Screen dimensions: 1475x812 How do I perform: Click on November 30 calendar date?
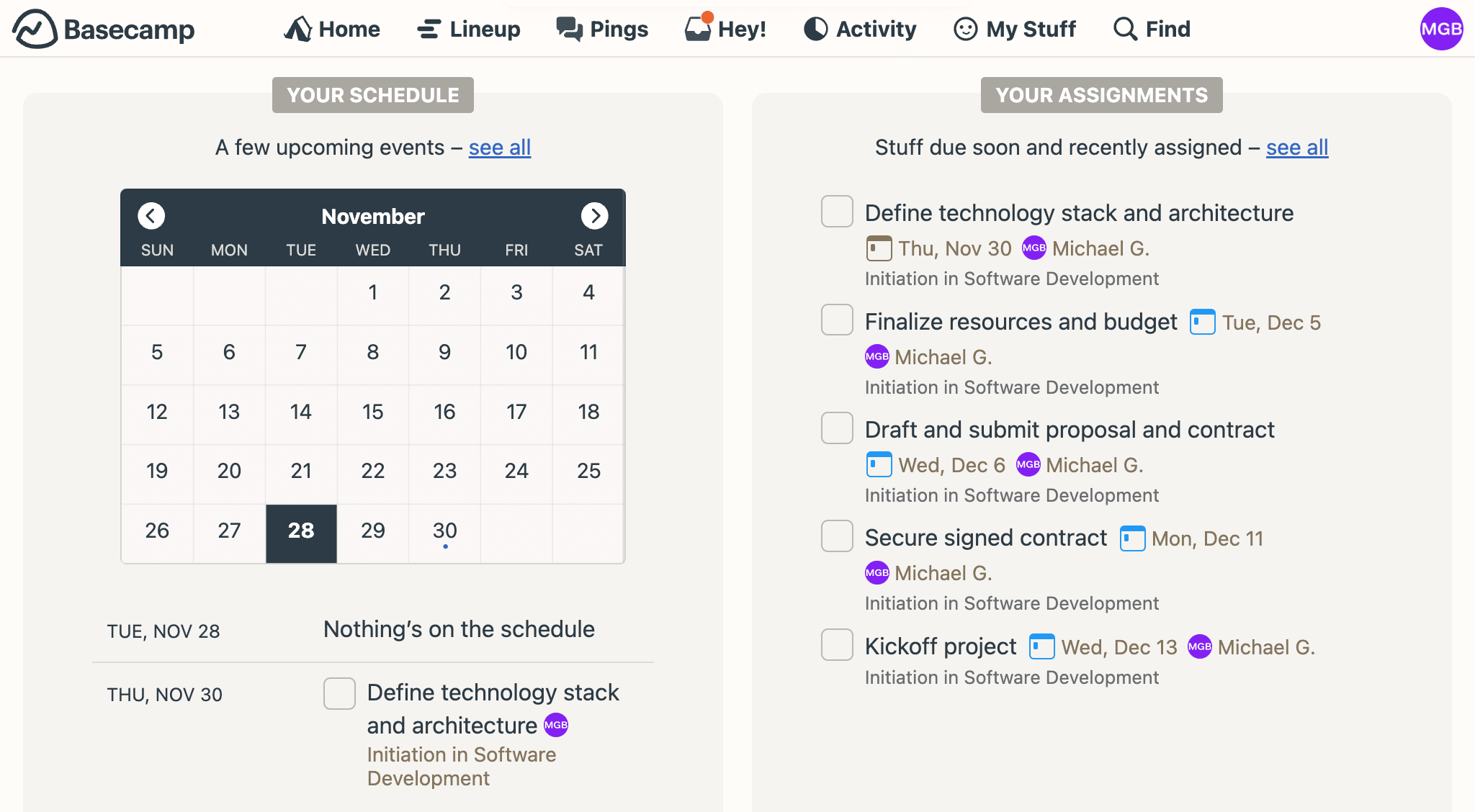[444, 531]
